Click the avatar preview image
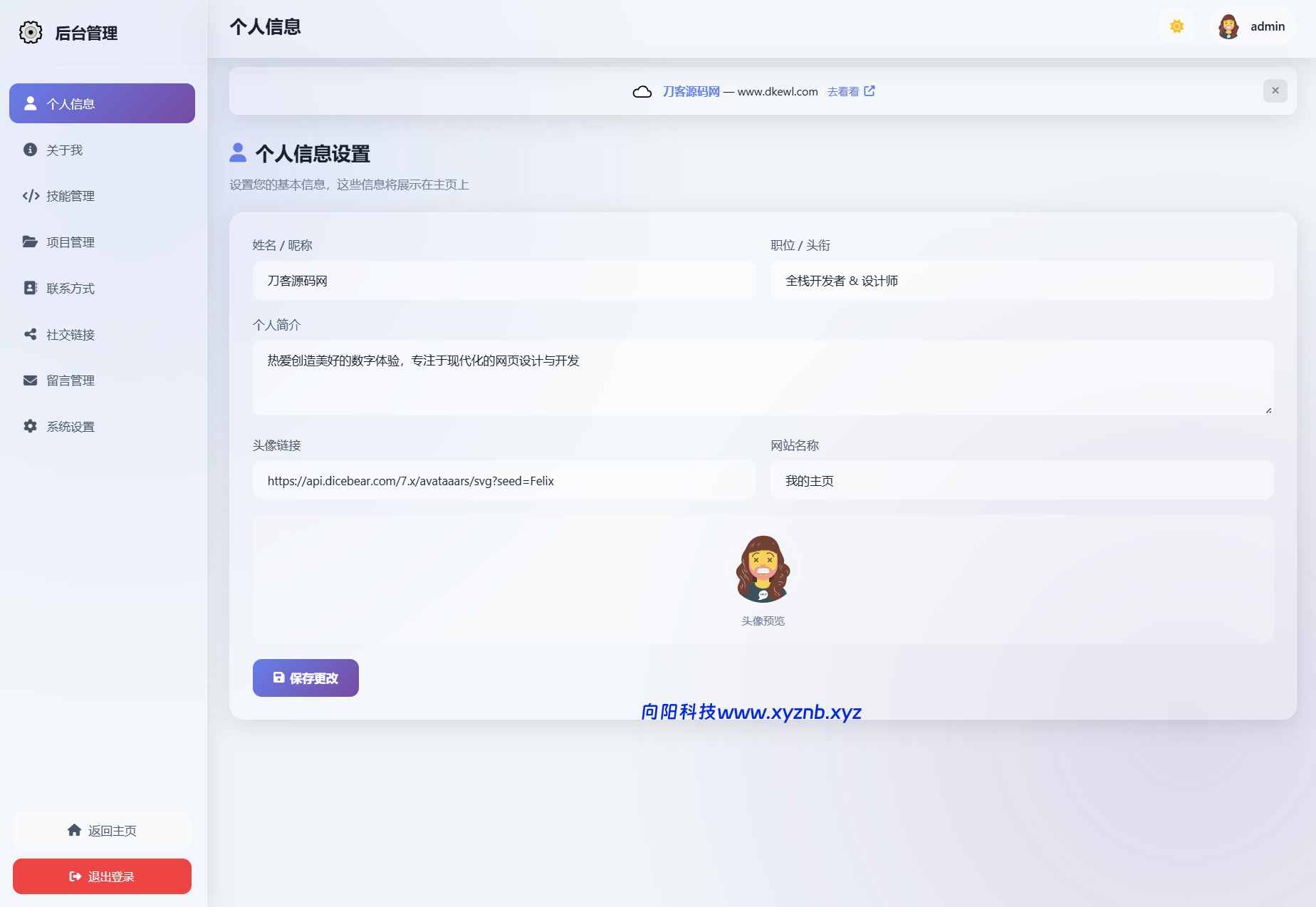1316x907 pixels. 763,567
